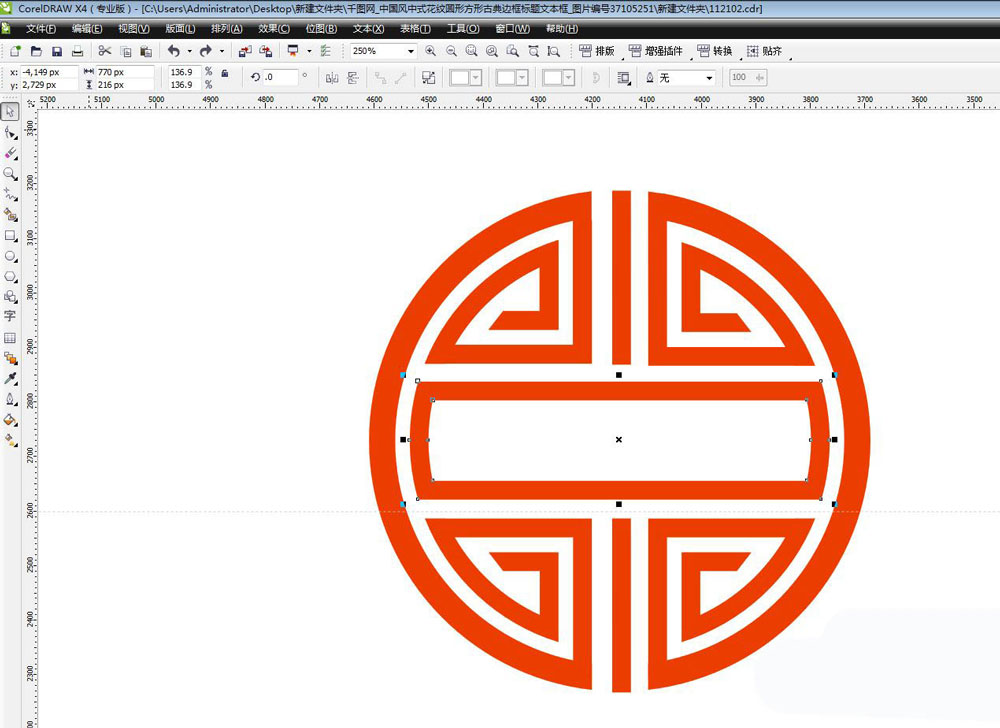1000x728 pixels.
Task: Toggle the horizontal mirror button
Action: pos(332,77)
